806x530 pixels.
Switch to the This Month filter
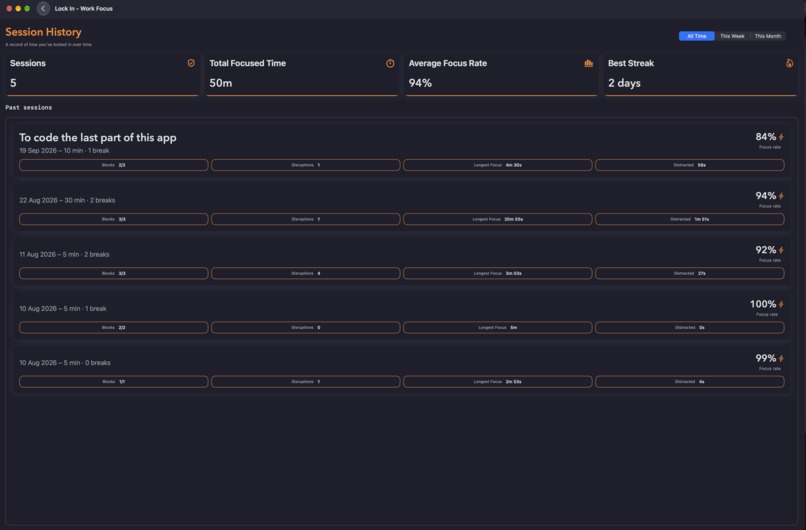click(x=767, y=36)
